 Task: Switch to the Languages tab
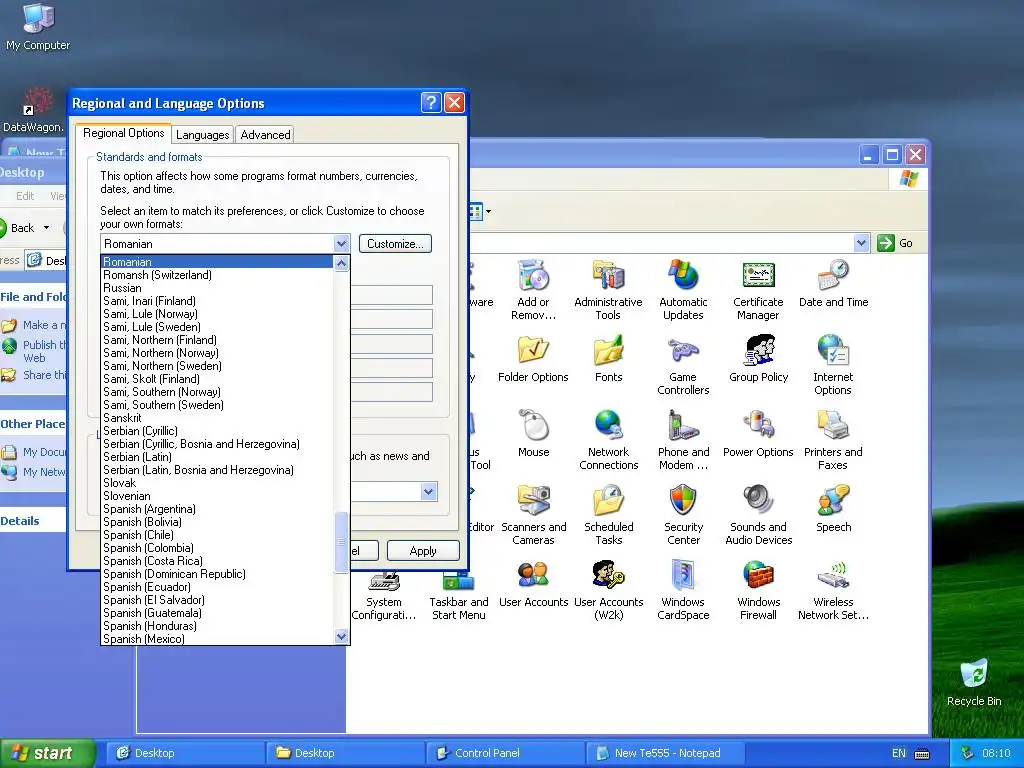[x=202, y=135]
